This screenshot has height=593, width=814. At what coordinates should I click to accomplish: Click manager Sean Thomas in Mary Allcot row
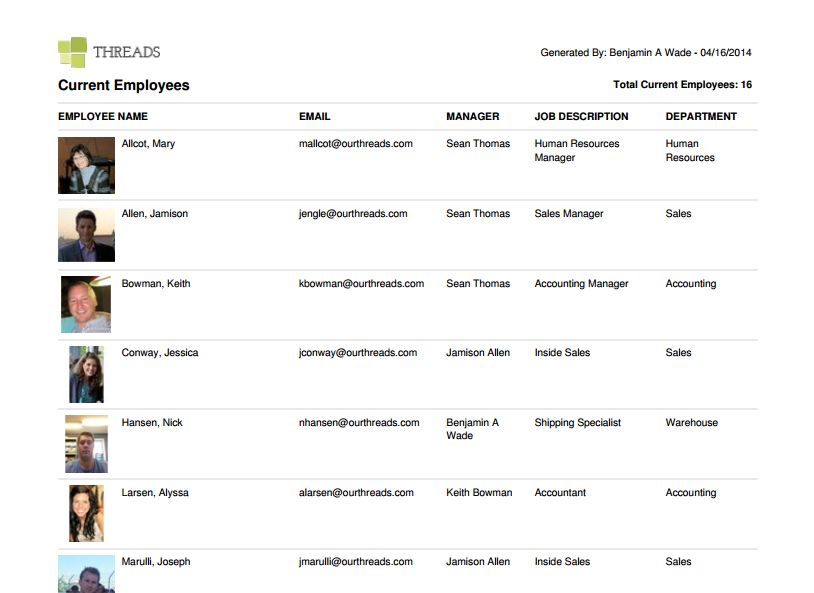(x=478, y=144)
